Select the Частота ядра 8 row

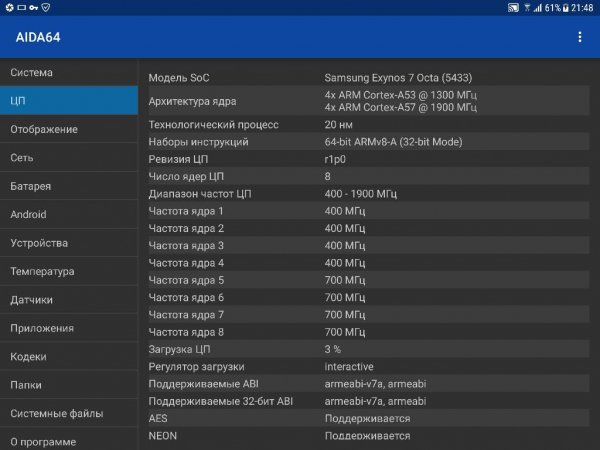coord(369,332)
